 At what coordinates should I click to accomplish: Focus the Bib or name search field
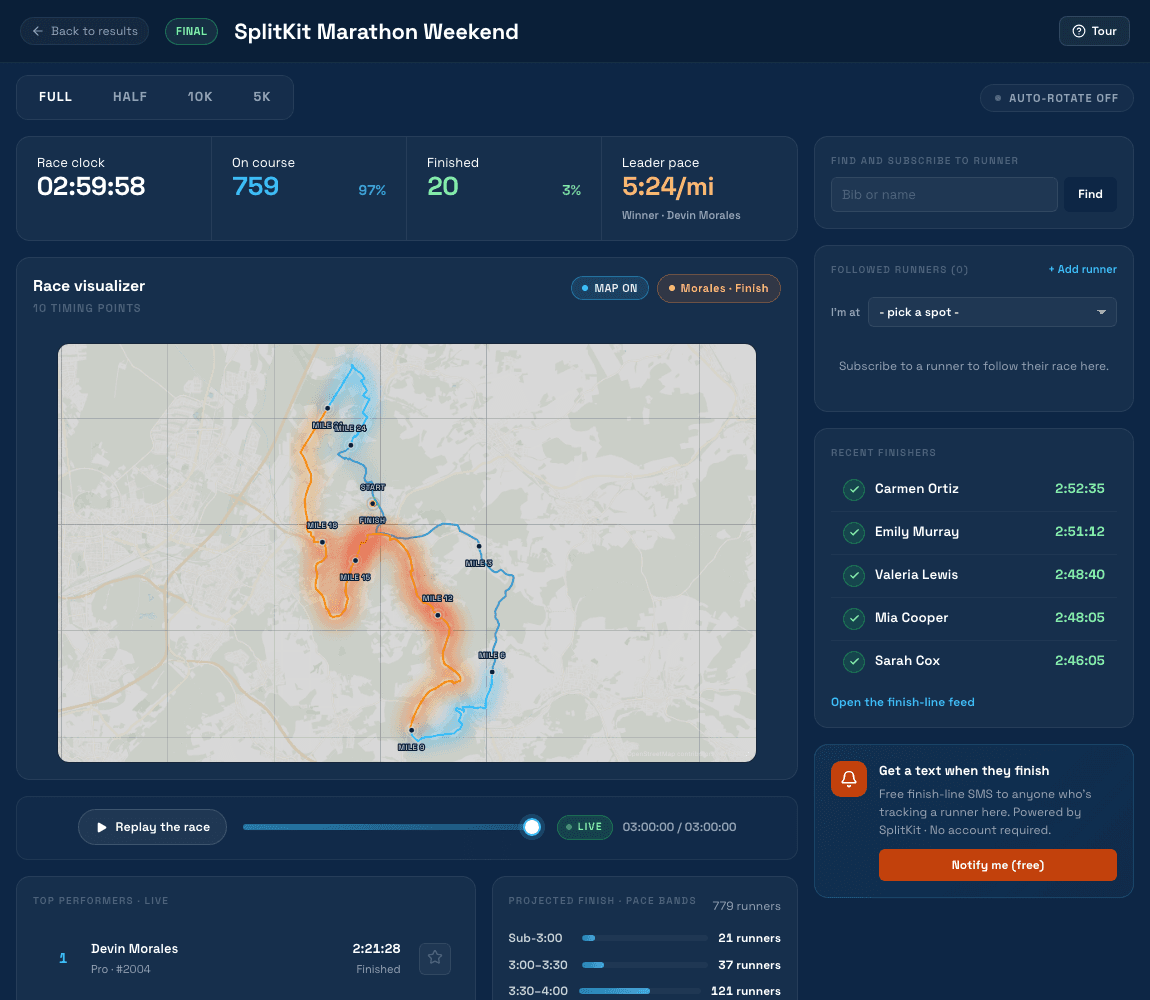(944, 194)
